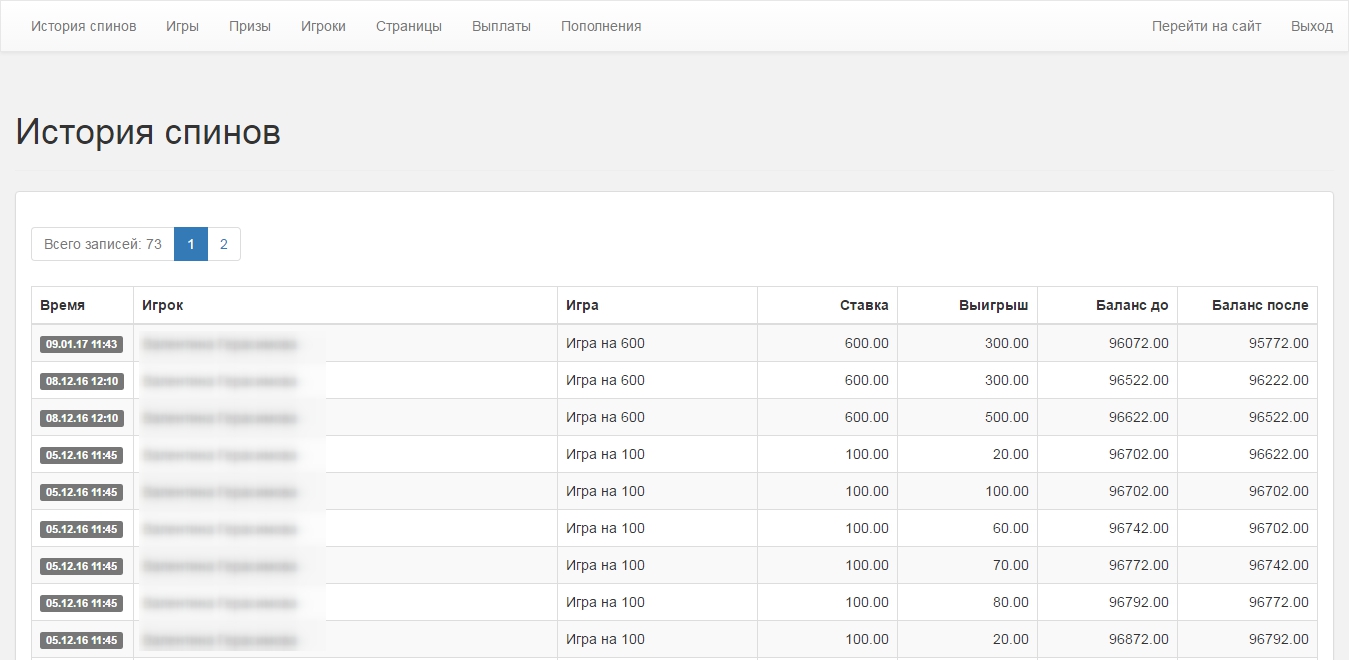
Task: Open the История спинов menu item
Action: click(83, 26)
